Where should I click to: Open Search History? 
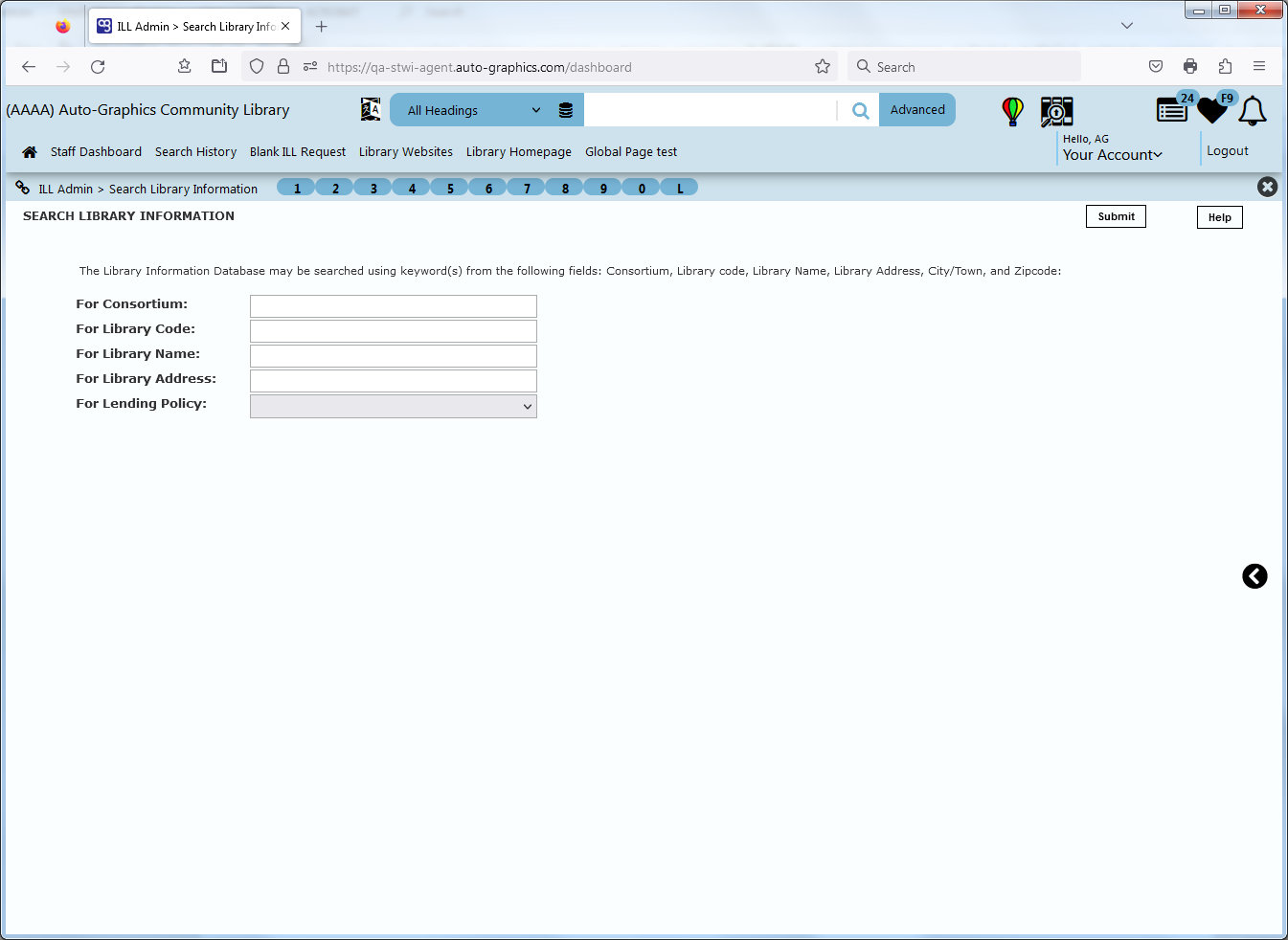pos(195,152)
